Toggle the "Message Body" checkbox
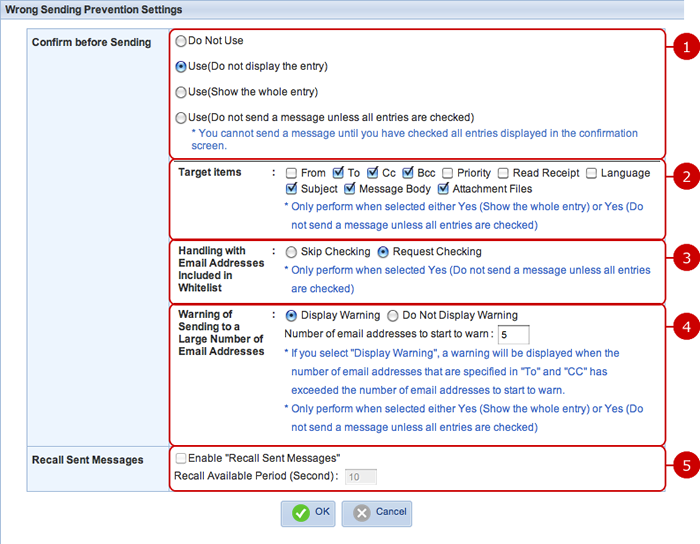This screenshot has height=544, width=700. (351, 189)
